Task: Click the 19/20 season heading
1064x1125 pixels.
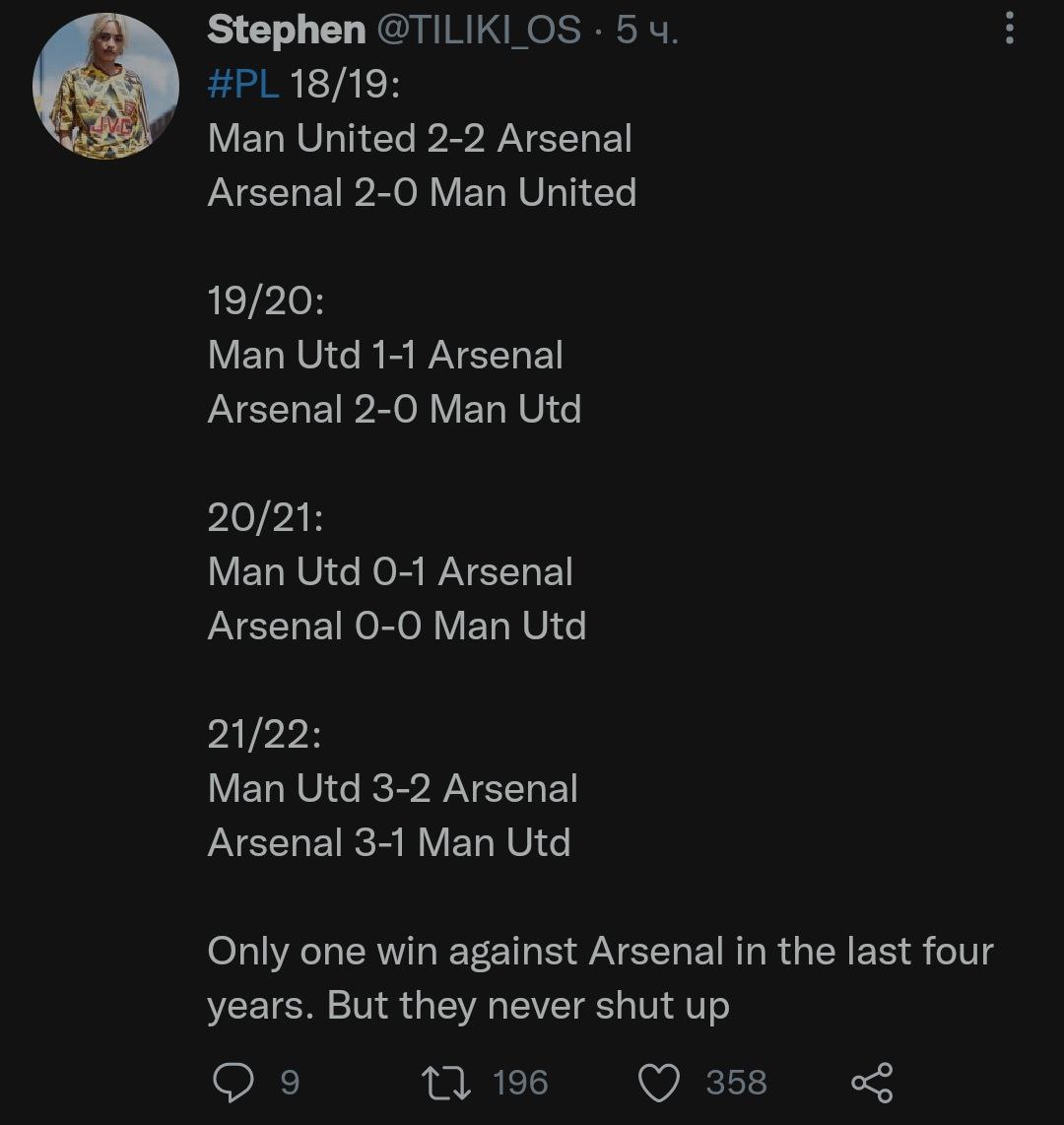Action: 266,301
